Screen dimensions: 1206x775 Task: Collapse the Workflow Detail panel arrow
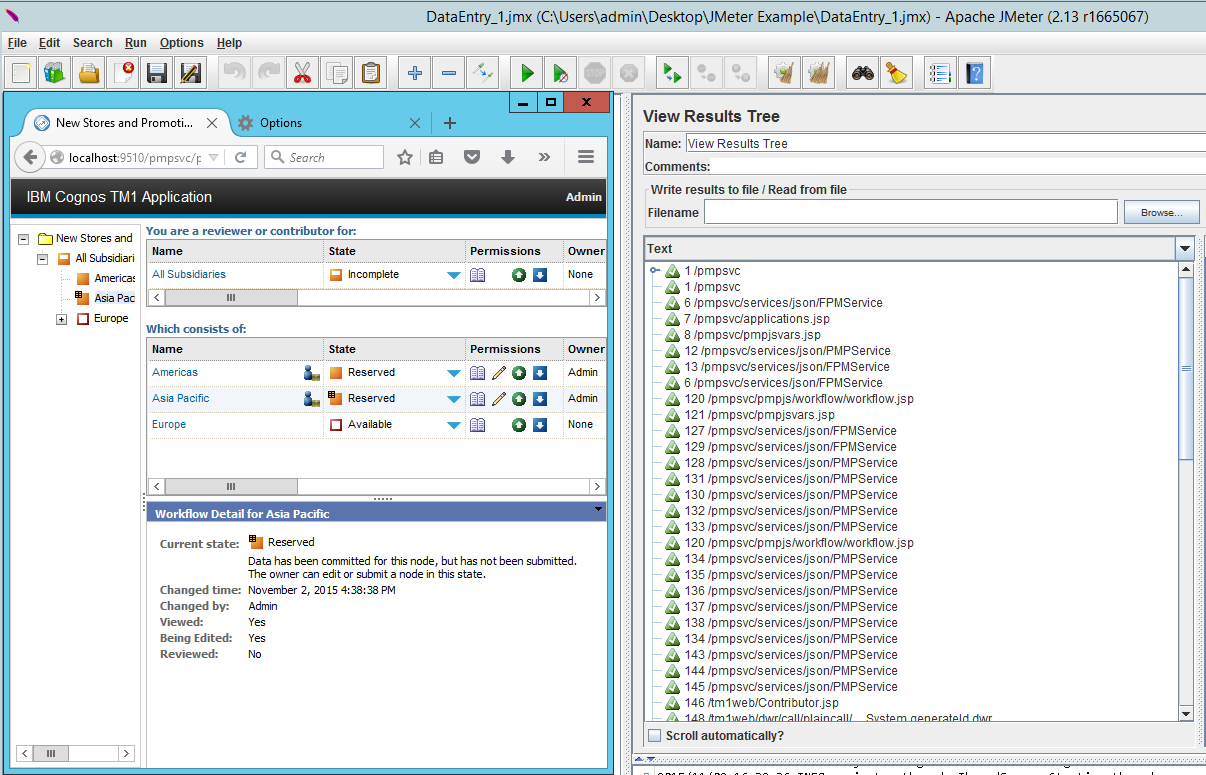coord(598,510)
